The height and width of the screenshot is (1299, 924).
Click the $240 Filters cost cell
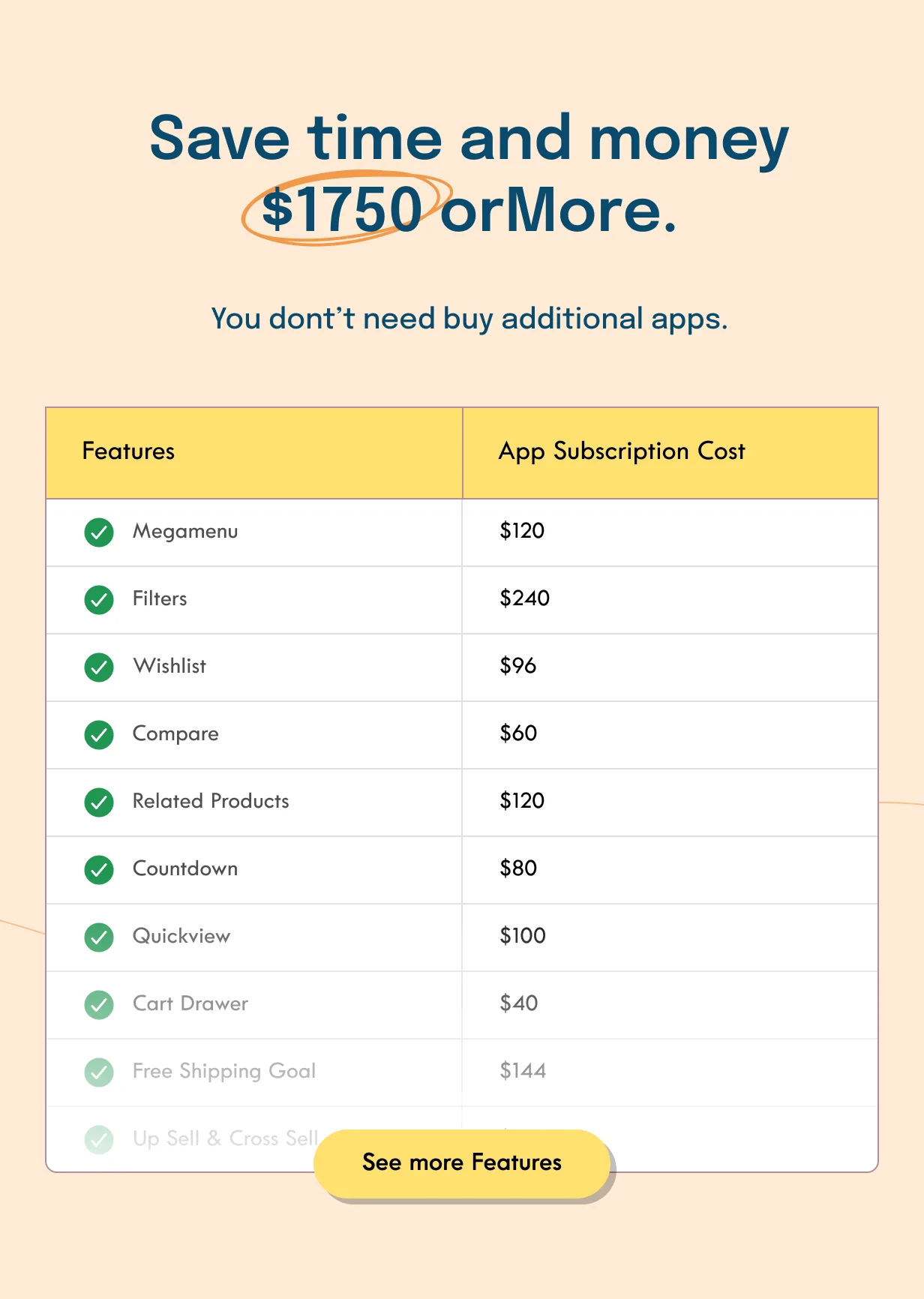tap(670, 600)
